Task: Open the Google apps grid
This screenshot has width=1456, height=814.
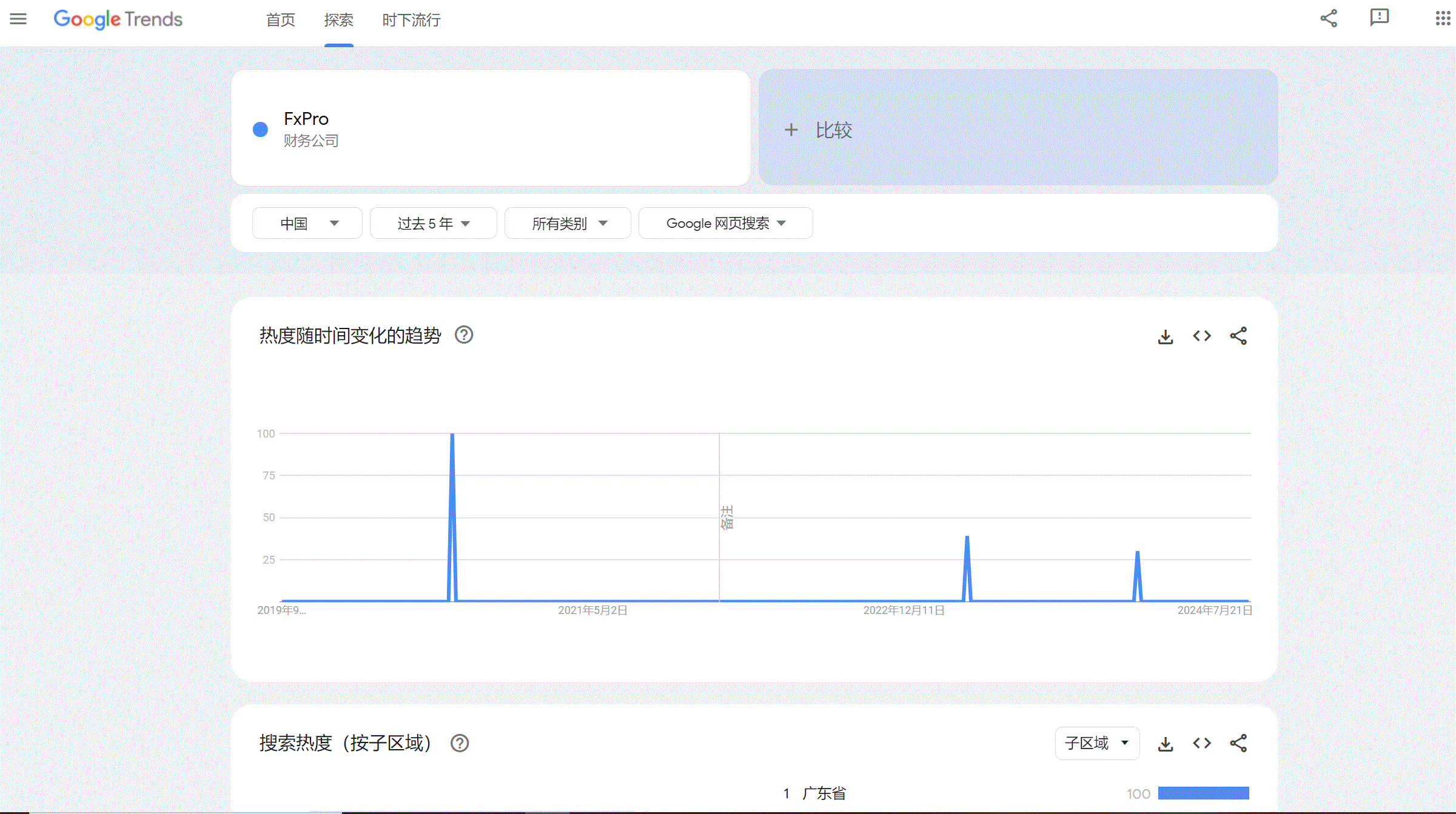Action: pos(1443,18)
